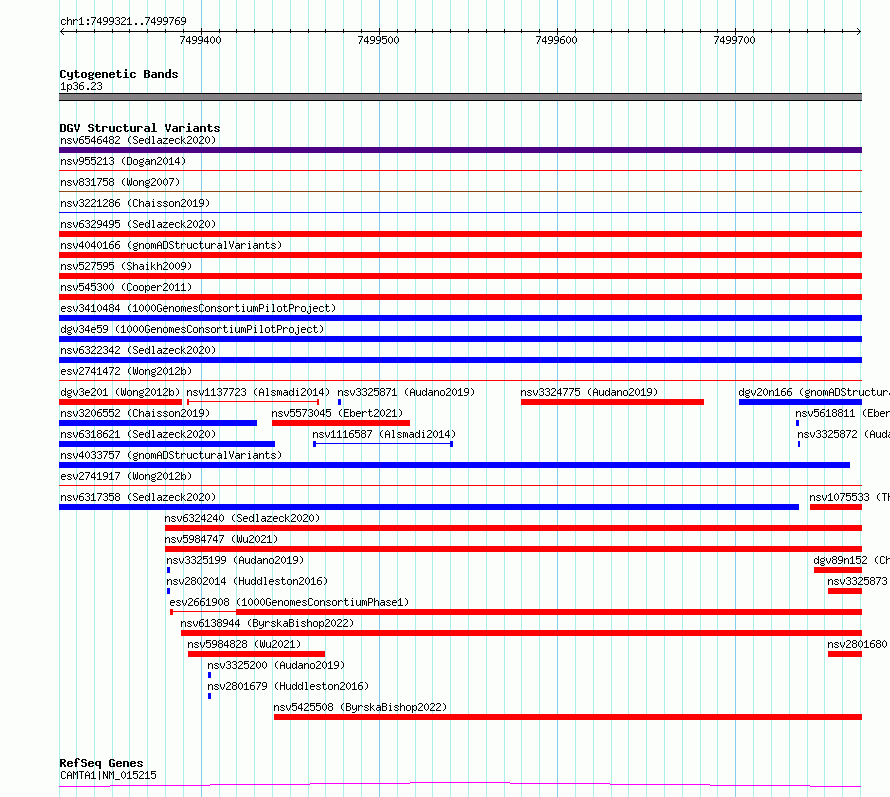890x797 pixels.
Task: Click nsv5984747 (Wu2021) label
Action: coord(221,539)
